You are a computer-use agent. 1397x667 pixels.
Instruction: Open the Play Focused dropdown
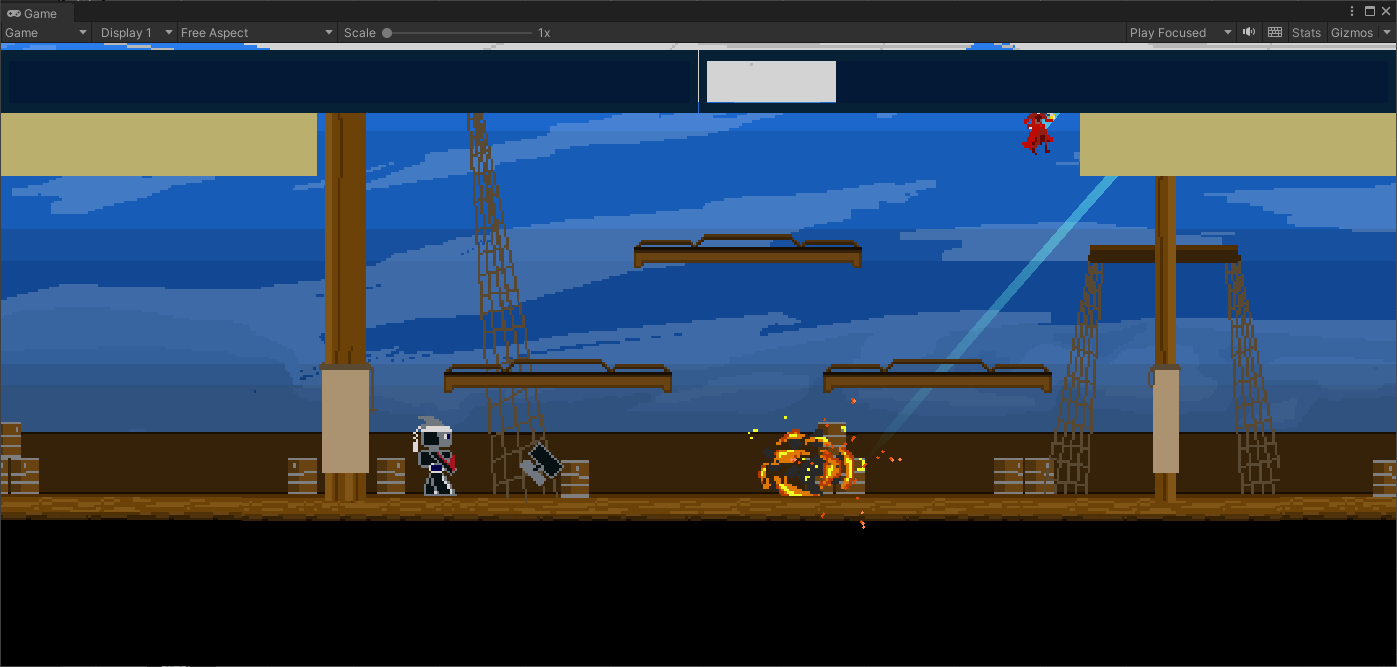(x=1180, y=32)
